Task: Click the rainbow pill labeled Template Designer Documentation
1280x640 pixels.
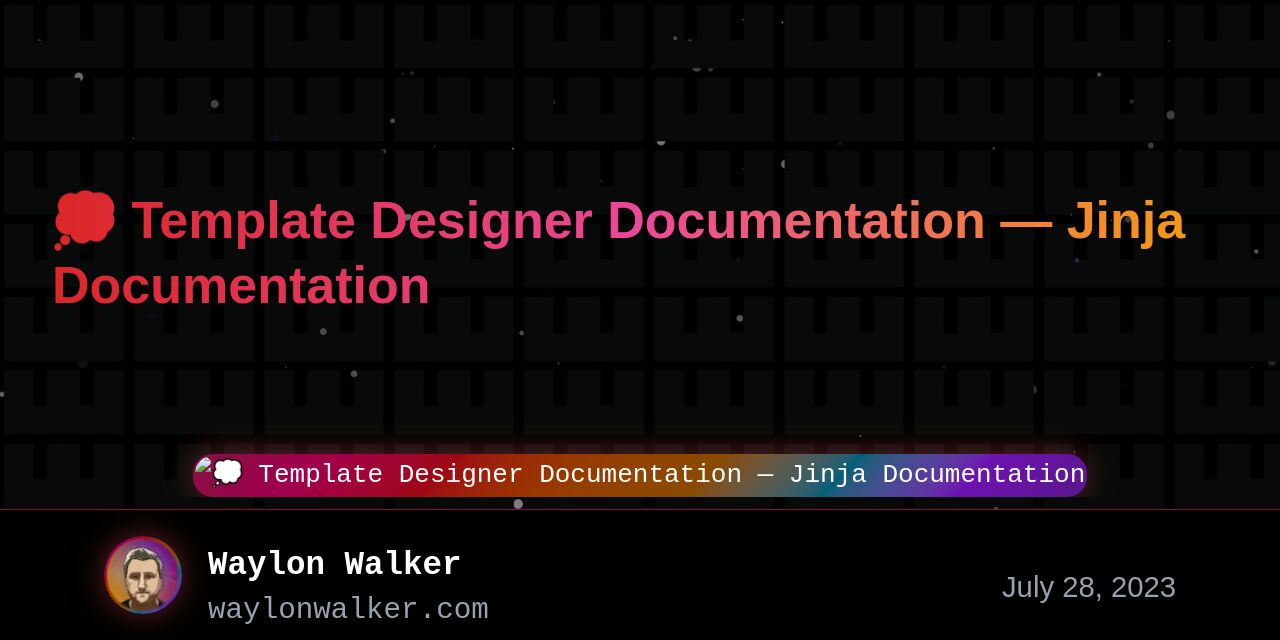Action: pyautogui.click(x=640, y=475)
